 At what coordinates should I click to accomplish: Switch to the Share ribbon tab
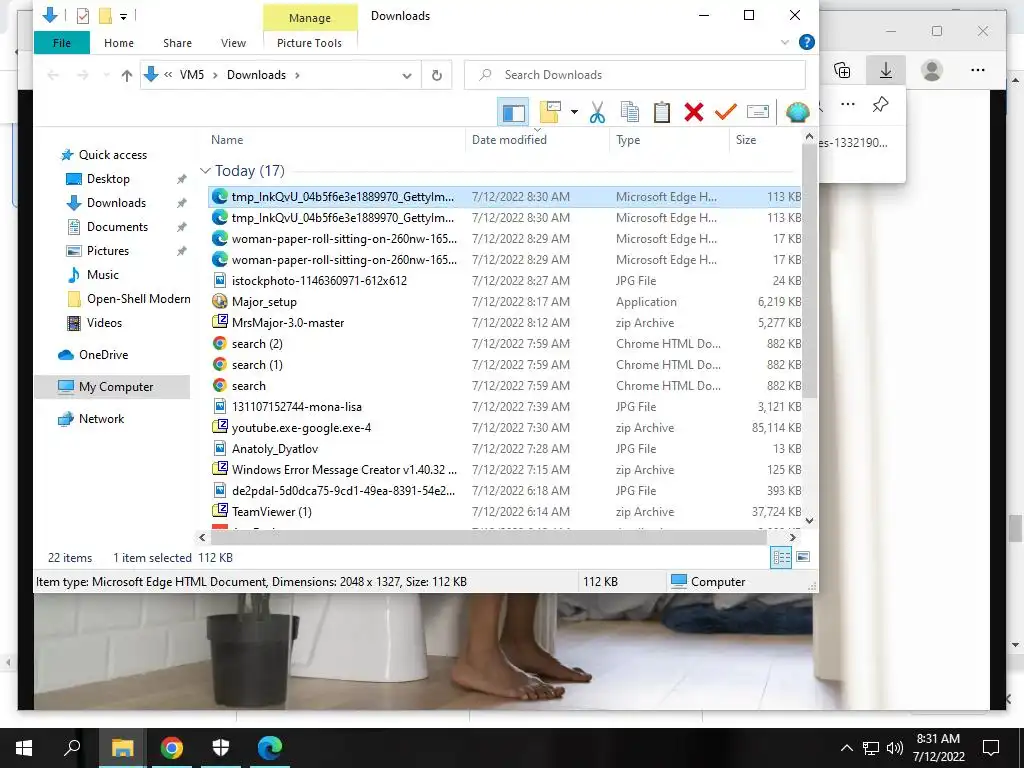pyautogui.click(x=178, y=43)
